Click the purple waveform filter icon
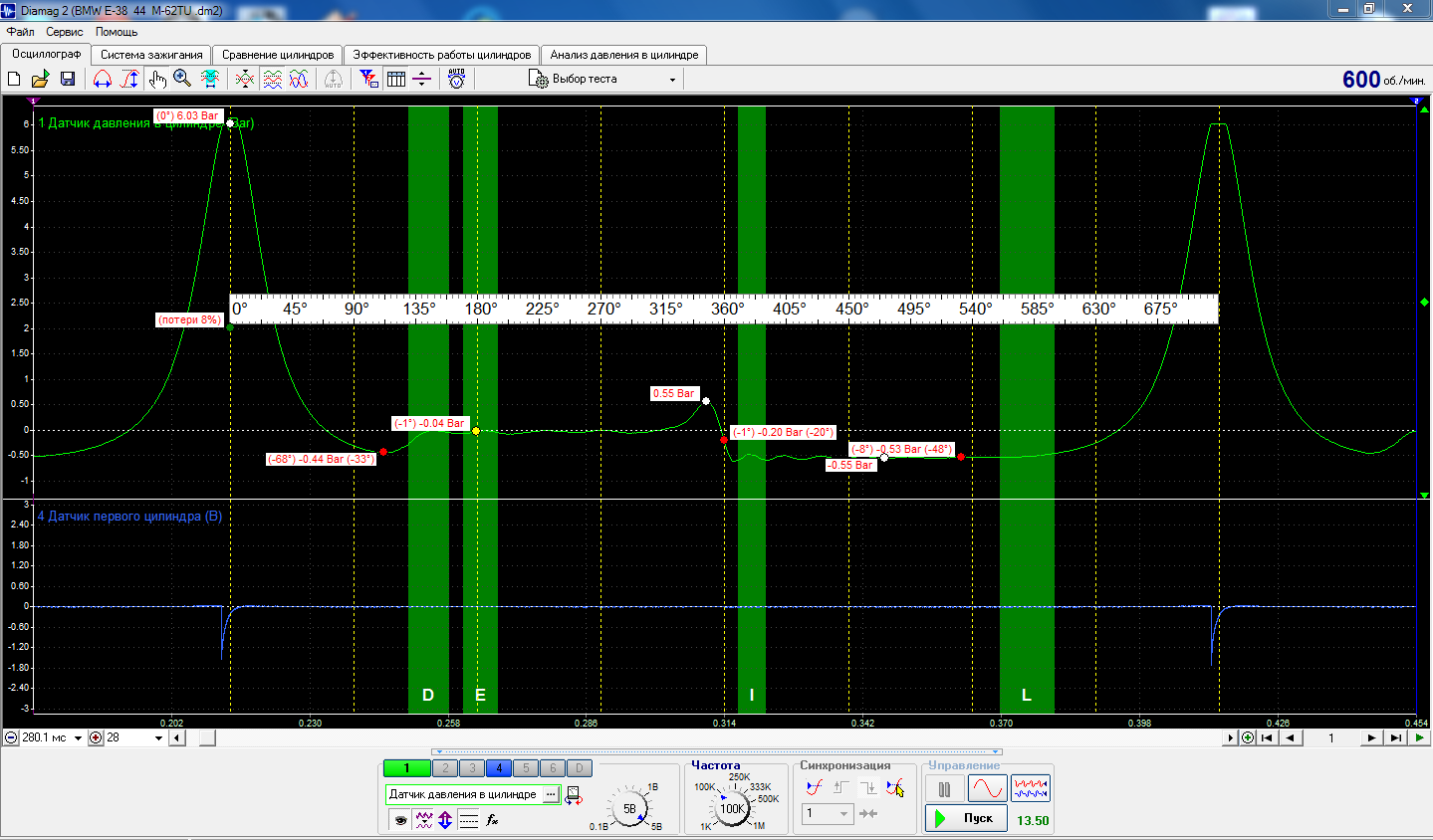Viewport: 1433px width, 840px height. 423,820
